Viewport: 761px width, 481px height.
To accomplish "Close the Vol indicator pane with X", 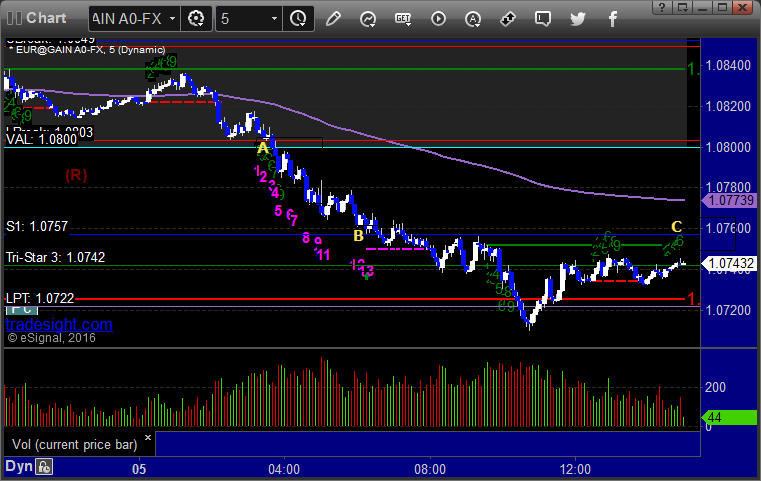I will (148, 437).
